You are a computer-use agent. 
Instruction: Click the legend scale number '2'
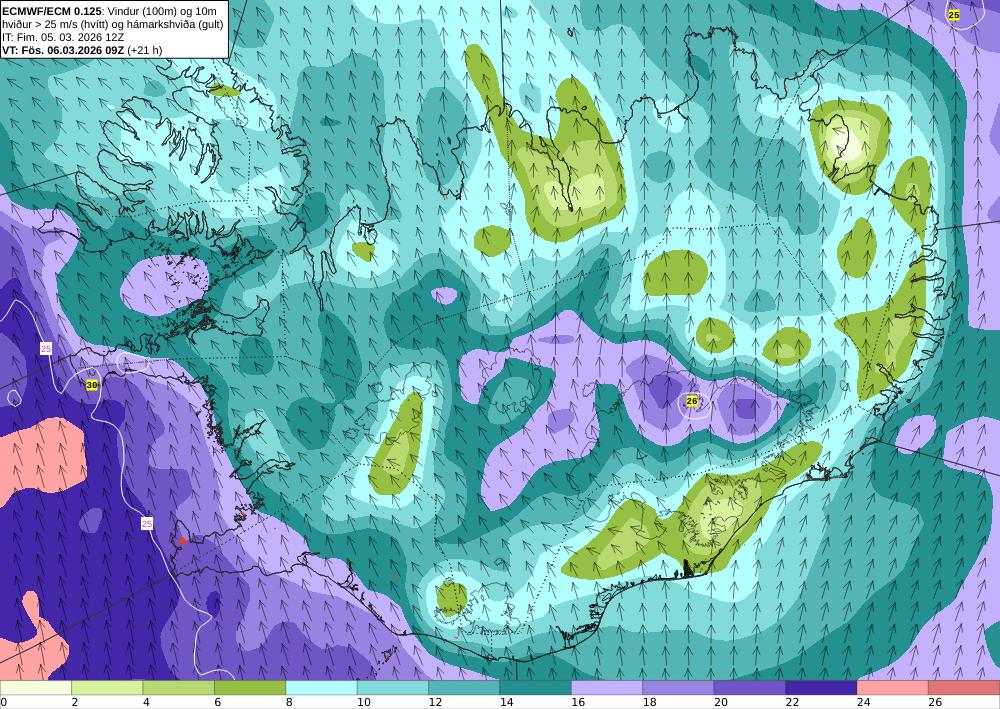pyautogui.click(x=75, y=702)
